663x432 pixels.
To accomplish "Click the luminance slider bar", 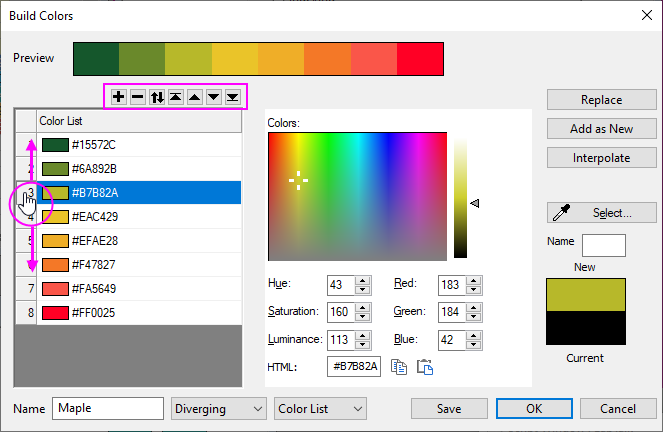I will [460, 197].
